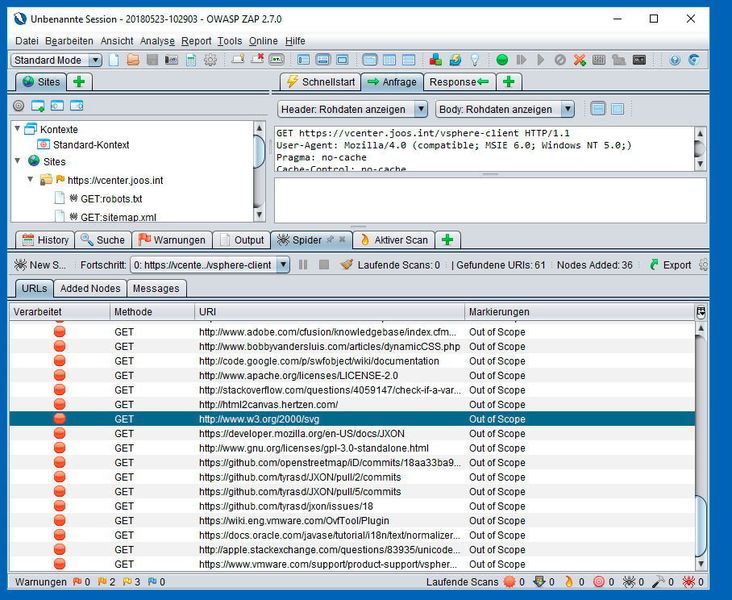Open Body: Rohdaten anzeigen dropdown
This screenshot has height=600, width=732.
(505, 109)
